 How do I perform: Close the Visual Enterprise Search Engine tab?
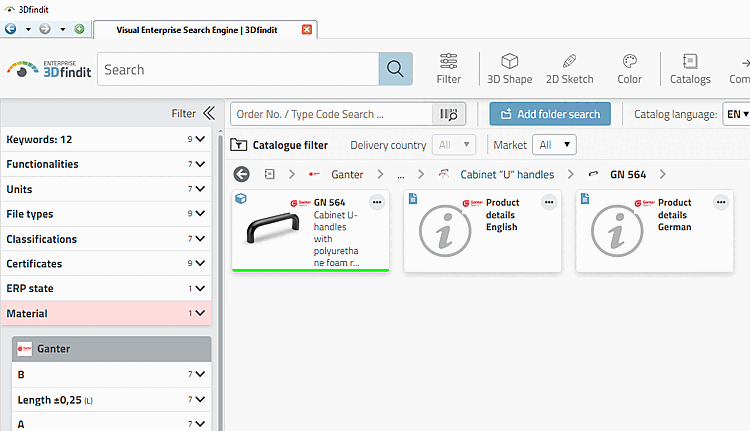[x=307, y=30]
